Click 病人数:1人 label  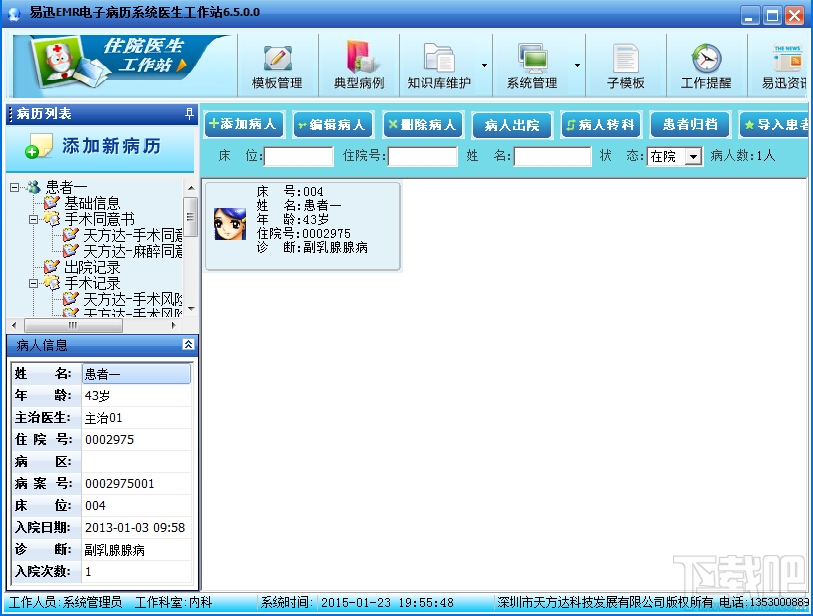pos(742,156)
